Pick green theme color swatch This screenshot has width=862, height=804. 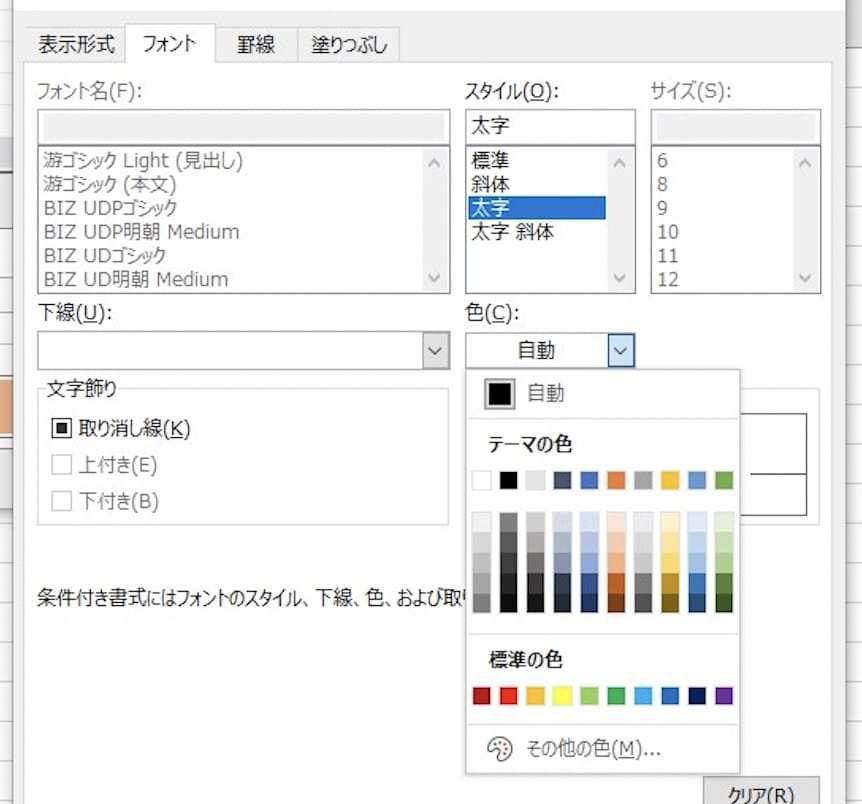[x=724, y=480]
